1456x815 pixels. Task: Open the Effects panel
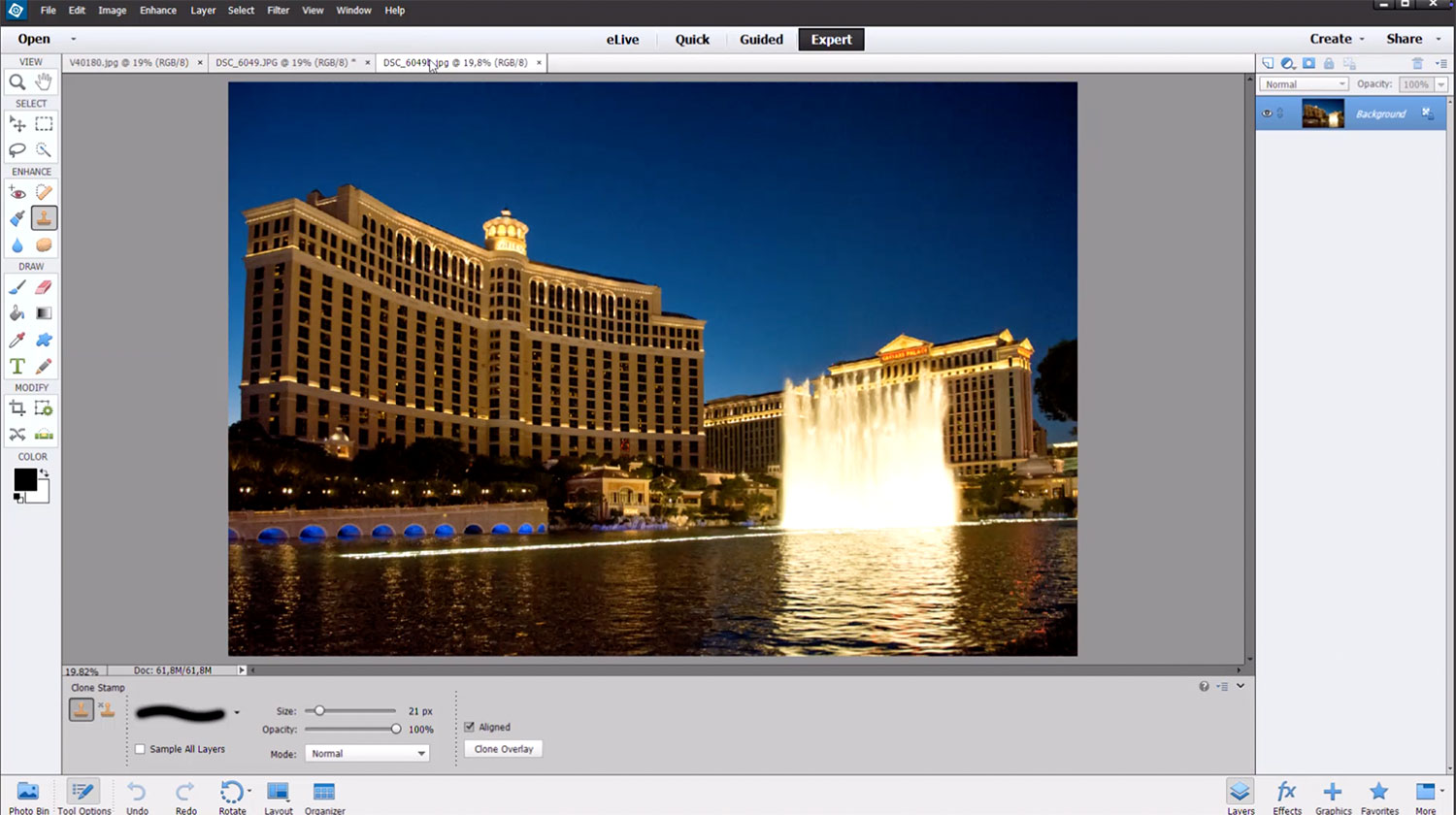point(1286,797)
